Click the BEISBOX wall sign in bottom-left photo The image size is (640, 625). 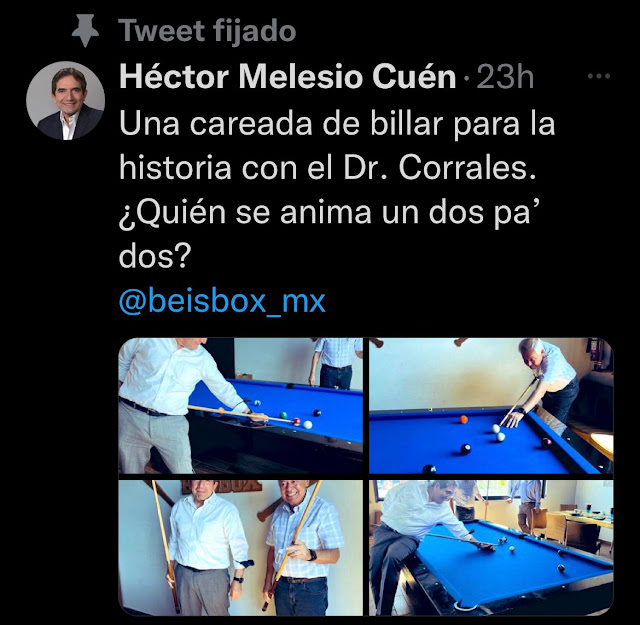pos(222,486)
